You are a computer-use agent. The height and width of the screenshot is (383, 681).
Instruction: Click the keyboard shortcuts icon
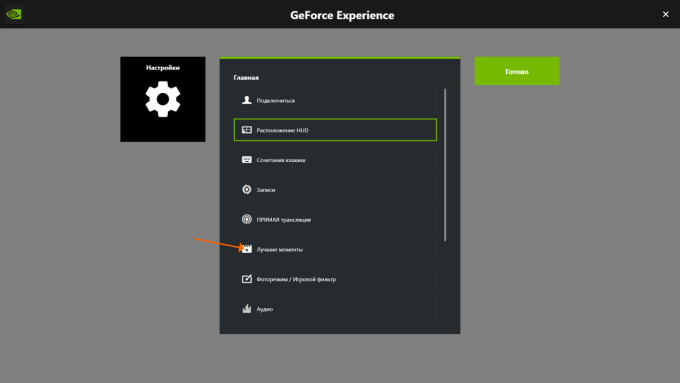(x=247, y=160)
